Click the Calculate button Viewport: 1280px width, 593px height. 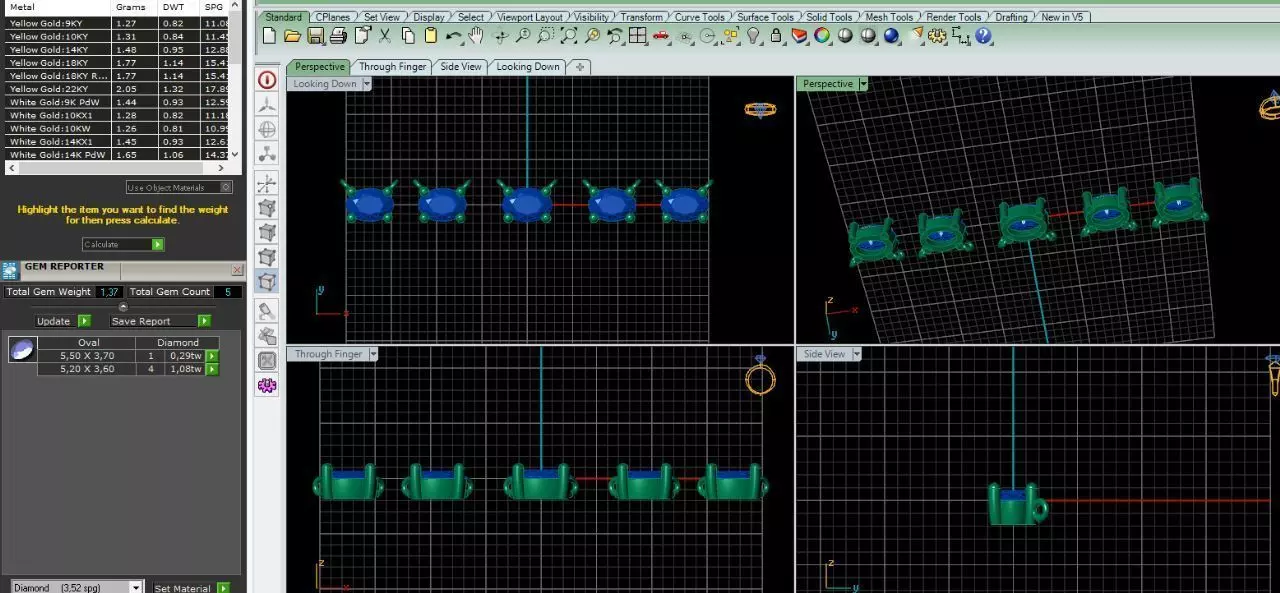pyautogui.click(x=123, y=244)
